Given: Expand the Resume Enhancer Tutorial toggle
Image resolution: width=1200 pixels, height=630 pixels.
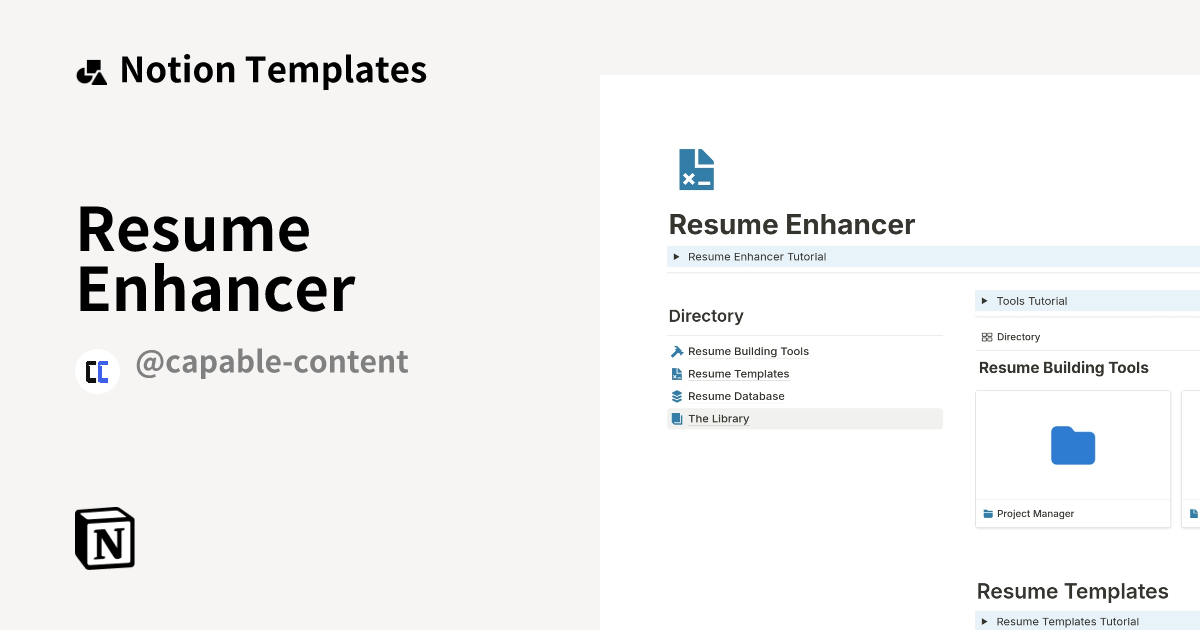Looking at the screenshot, I should point(676,257).
